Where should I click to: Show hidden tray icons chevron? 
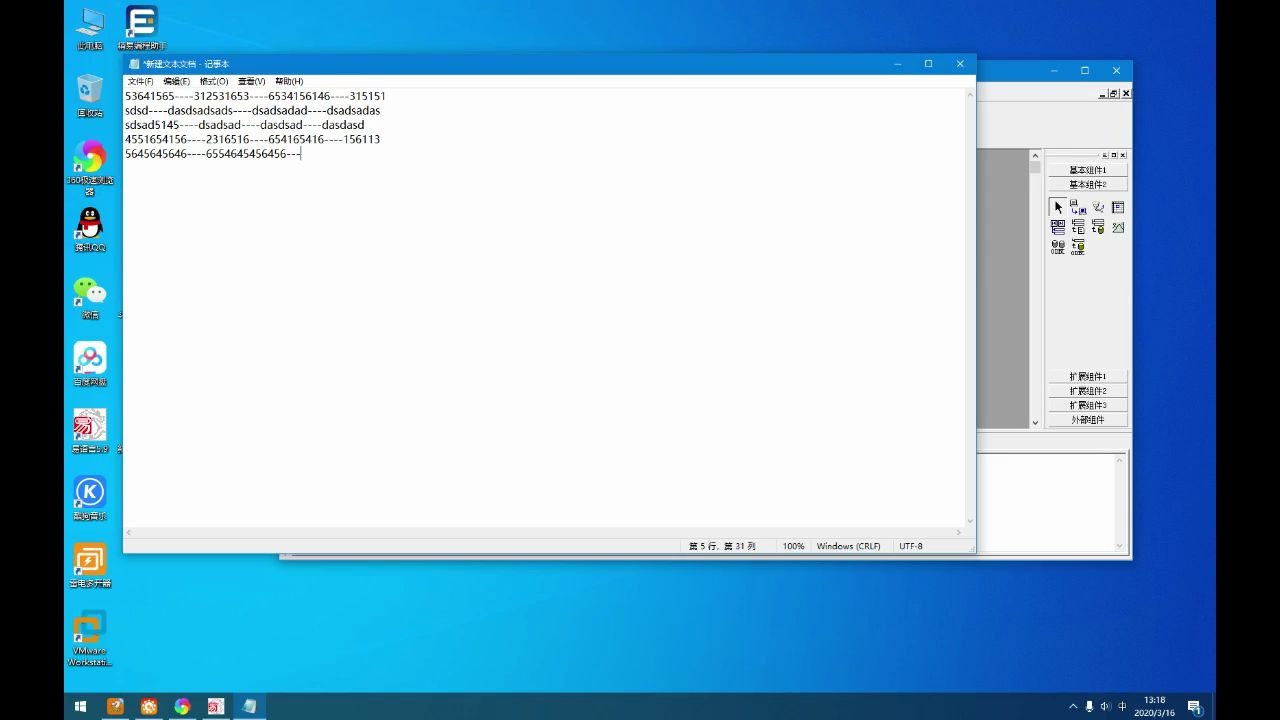point(1074,707)
